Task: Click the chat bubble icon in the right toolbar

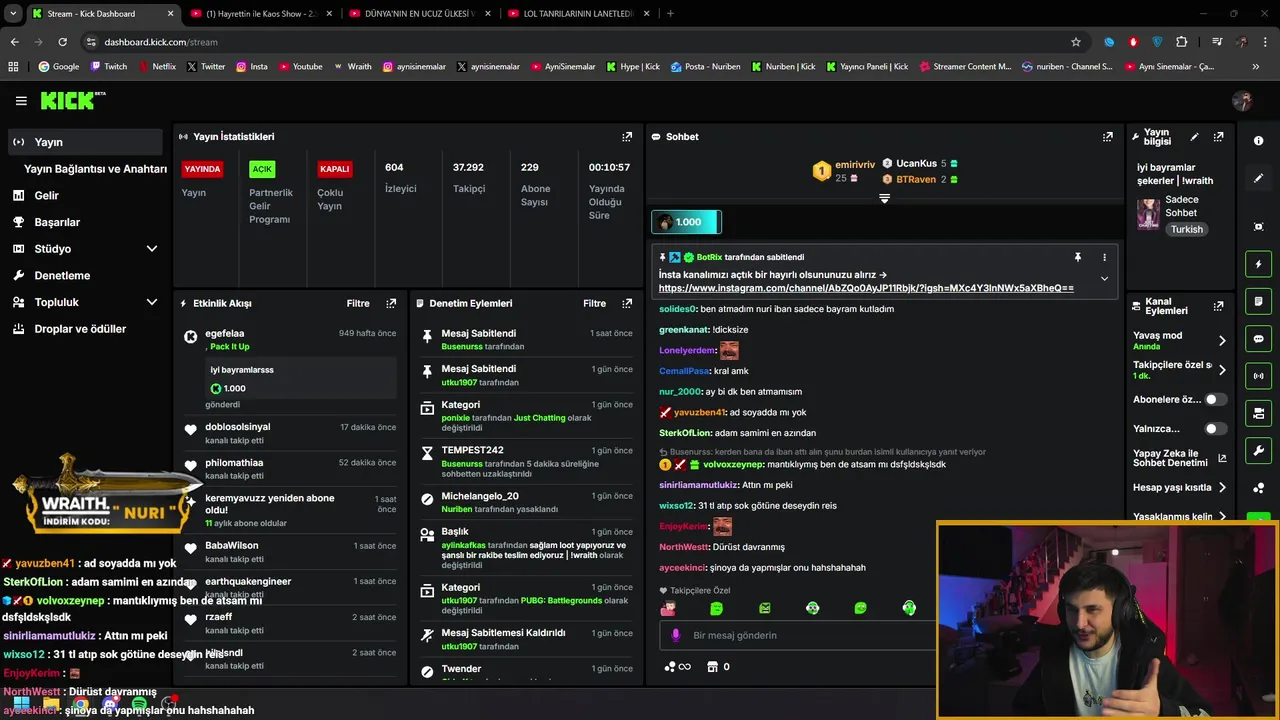Action: coord(1258,339)
